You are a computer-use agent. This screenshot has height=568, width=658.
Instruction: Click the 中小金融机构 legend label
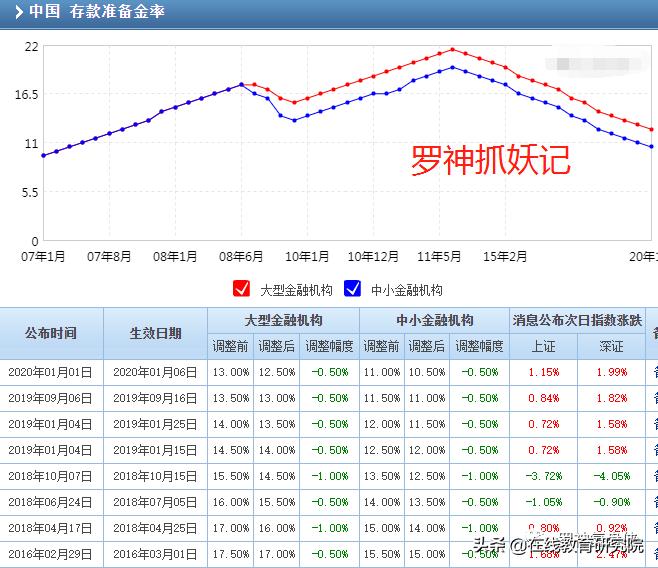(x=407, y=290)
